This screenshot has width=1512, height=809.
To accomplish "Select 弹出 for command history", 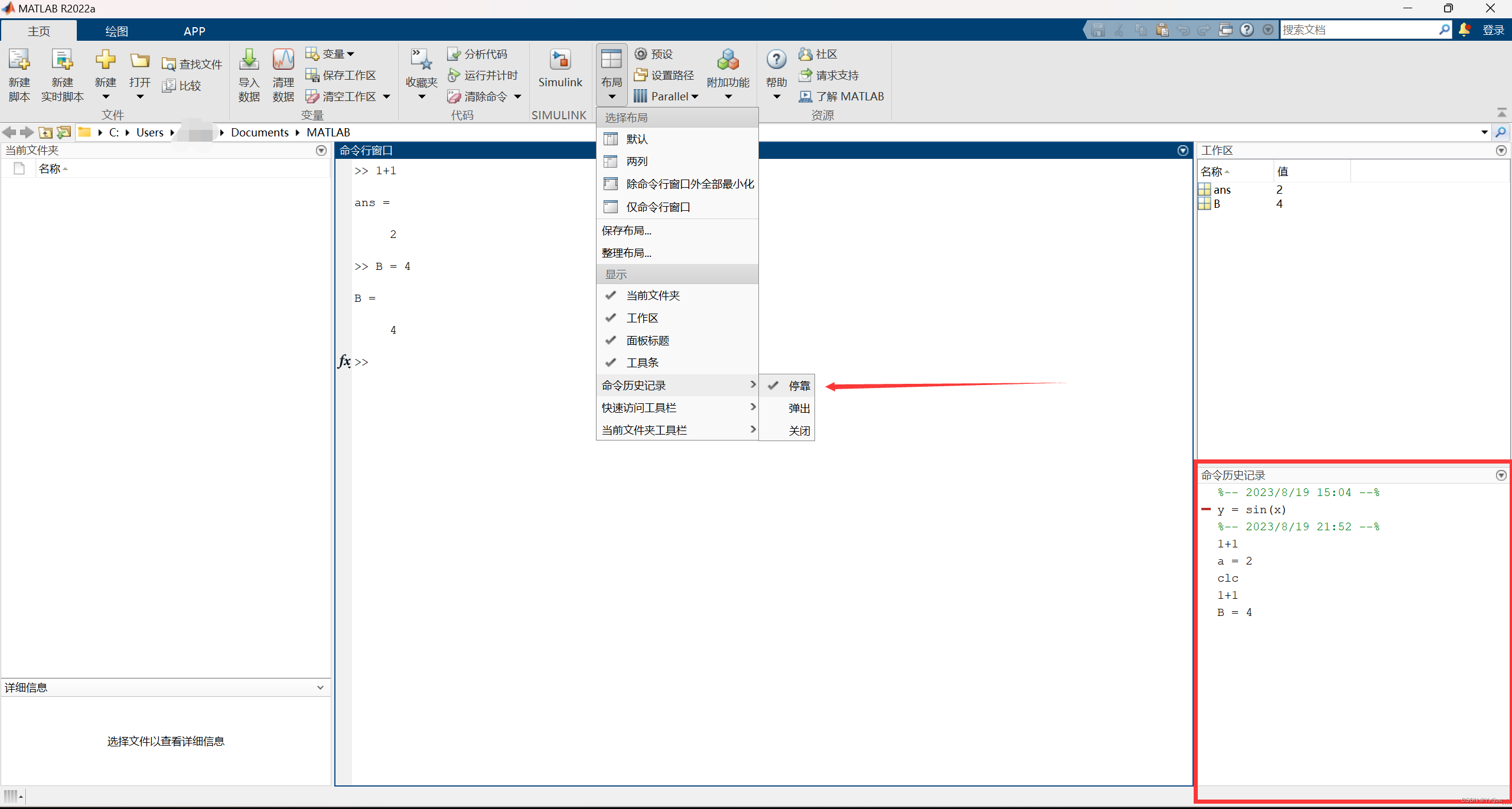I will click(x=787, y=408).
